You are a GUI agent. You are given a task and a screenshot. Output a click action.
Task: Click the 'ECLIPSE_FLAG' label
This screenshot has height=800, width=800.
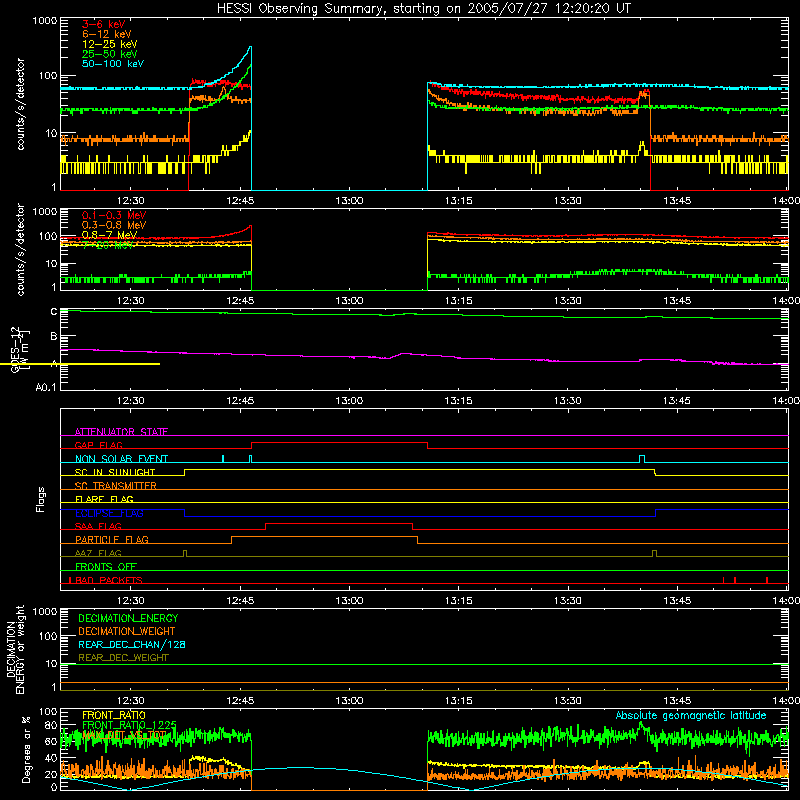point(109,513)
